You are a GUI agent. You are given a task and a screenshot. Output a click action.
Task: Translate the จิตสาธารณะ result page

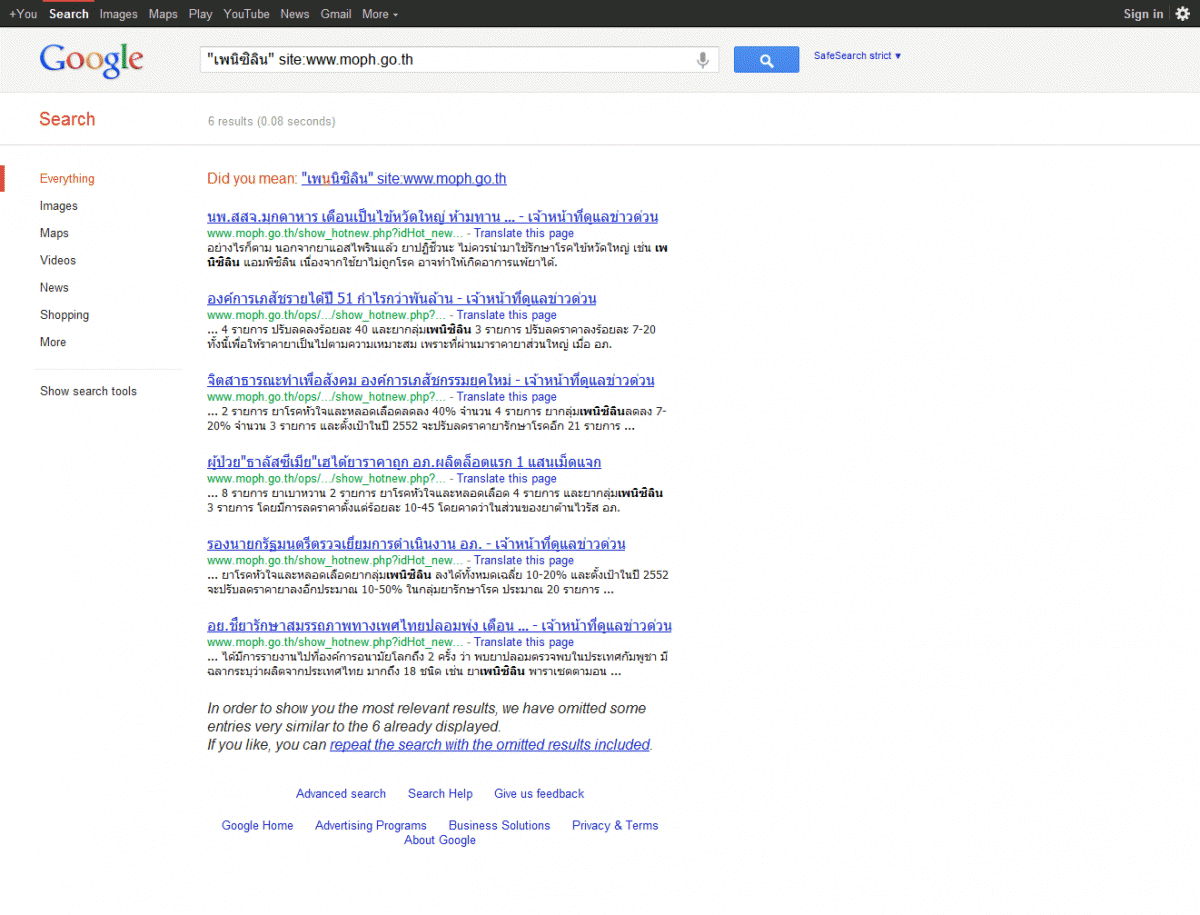coord(507,397)
